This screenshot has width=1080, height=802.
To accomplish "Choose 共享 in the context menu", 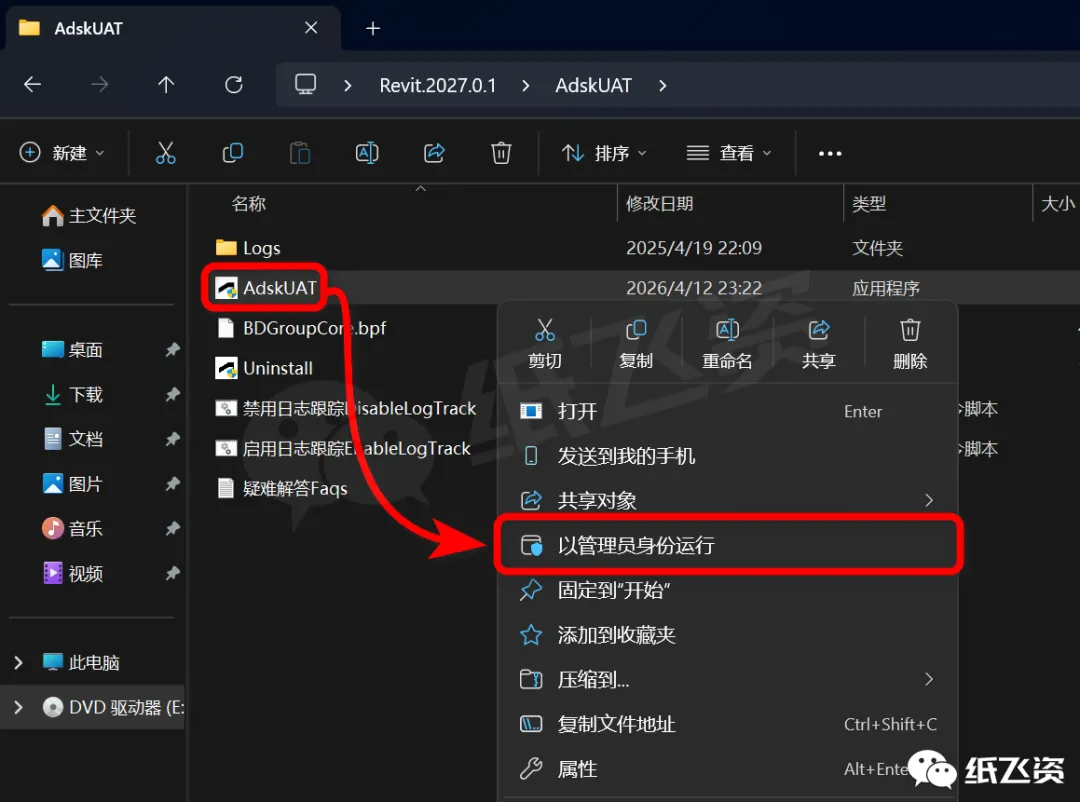I will pos(819,344).
